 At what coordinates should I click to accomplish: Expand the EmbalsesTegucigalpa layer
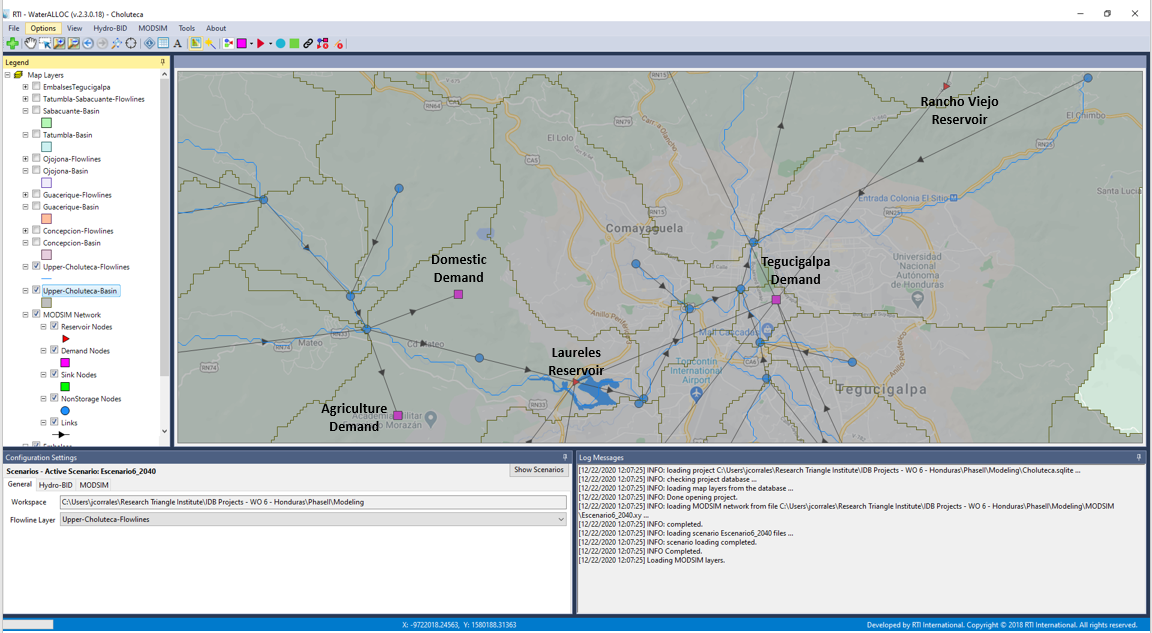26,87
